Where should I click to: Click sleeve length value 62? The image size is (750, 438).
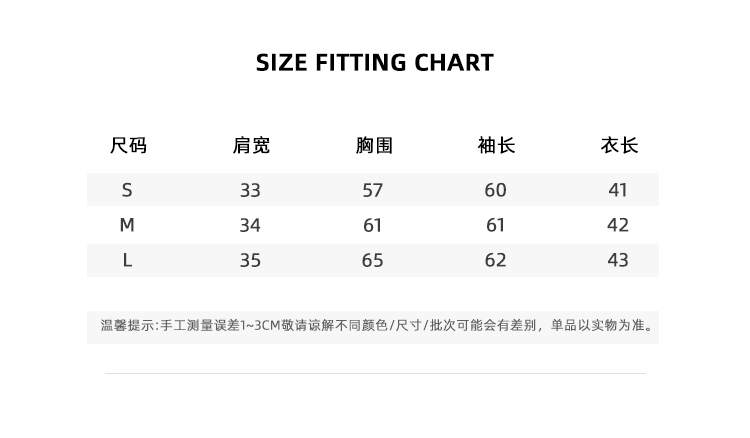[x=496, y=260]
